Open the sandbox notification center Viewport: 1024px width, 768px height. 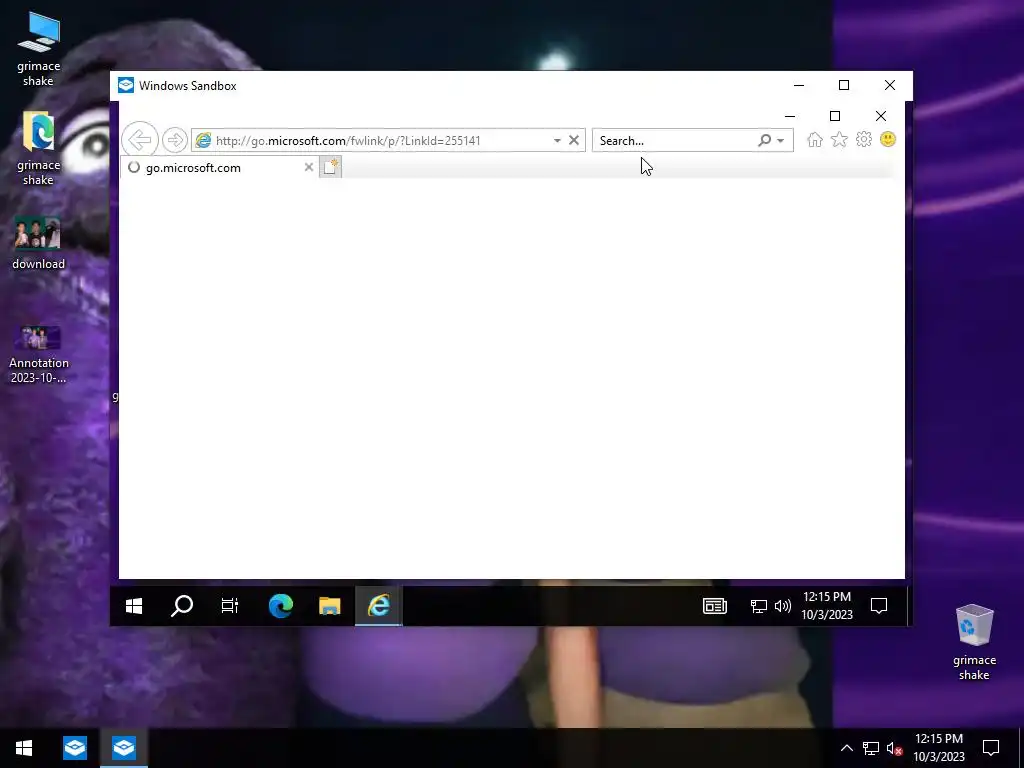pyautogui.click(x=879, y=606)
